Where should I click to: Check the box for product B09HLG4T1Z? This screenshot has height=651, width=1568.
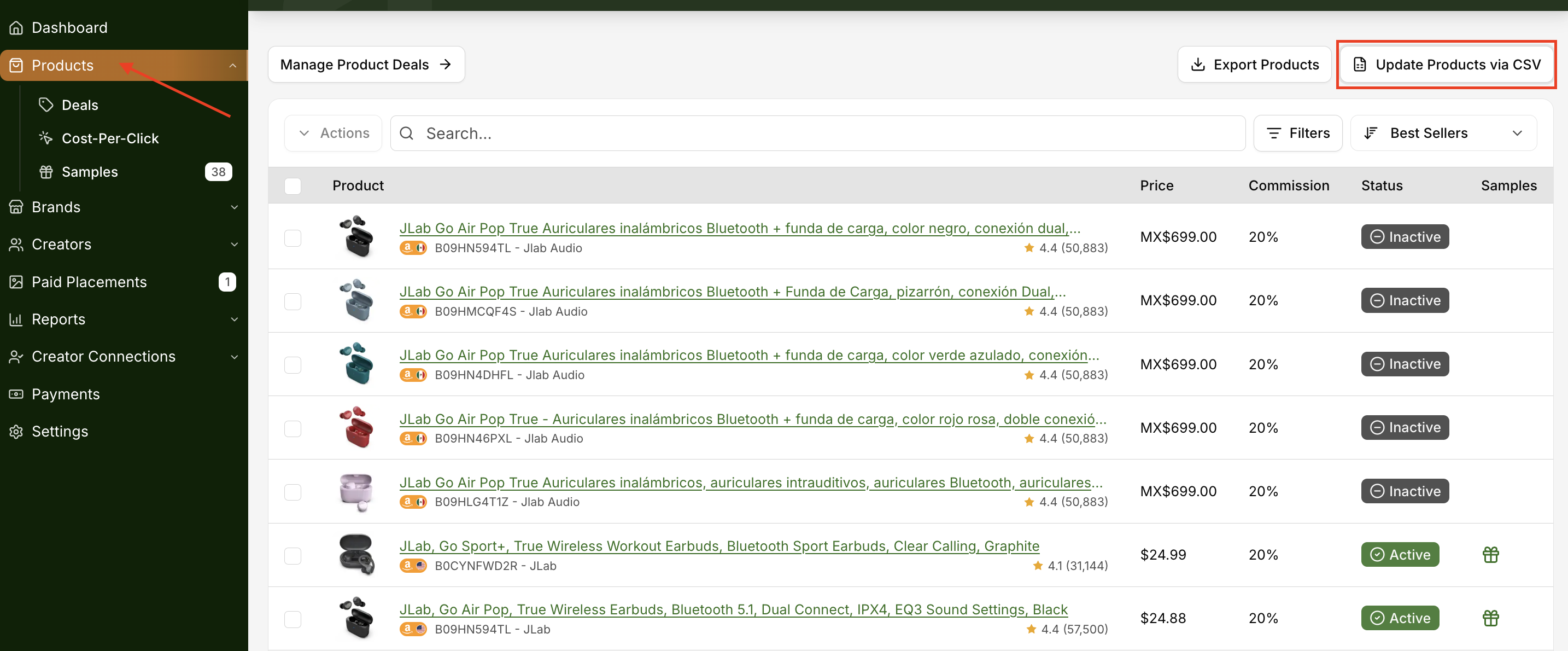[293, 491]
